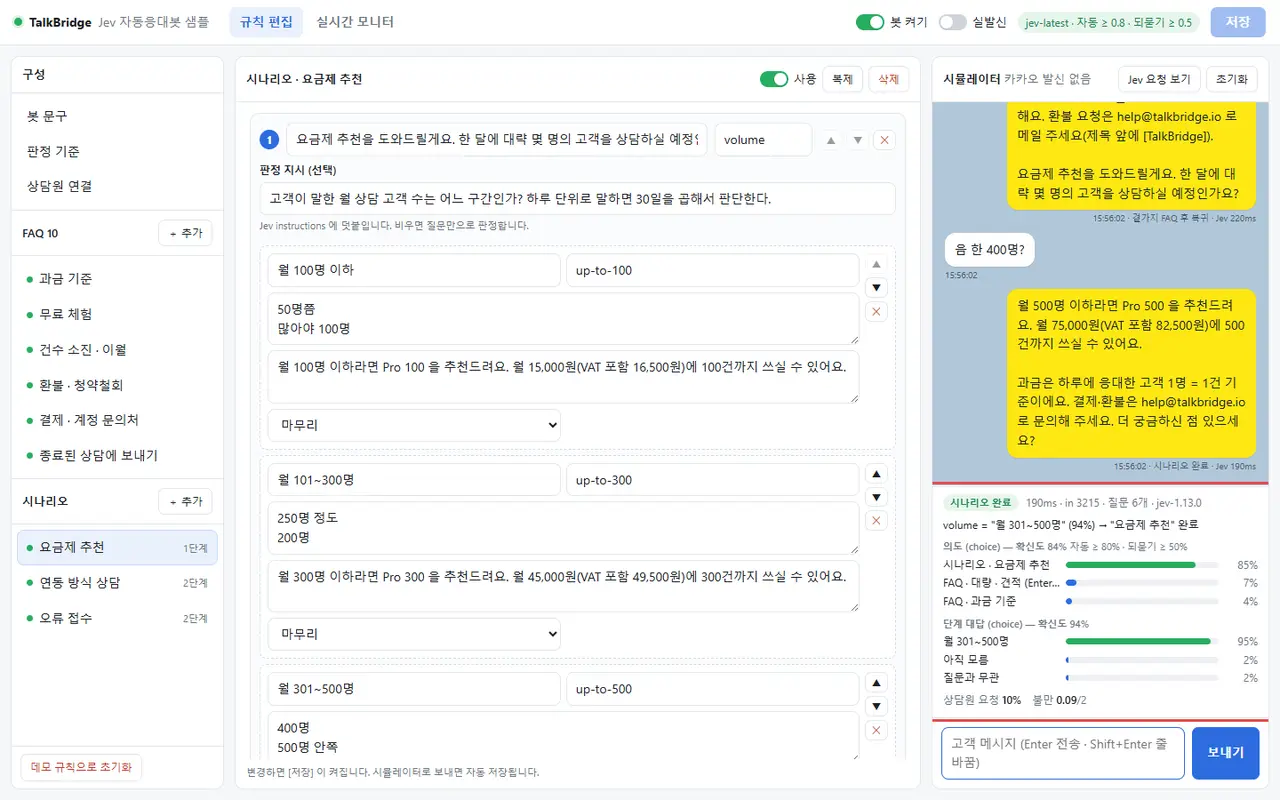Move step 1 up with the arrow beside volume
The image size is (1280, 800).
[831, 140]
